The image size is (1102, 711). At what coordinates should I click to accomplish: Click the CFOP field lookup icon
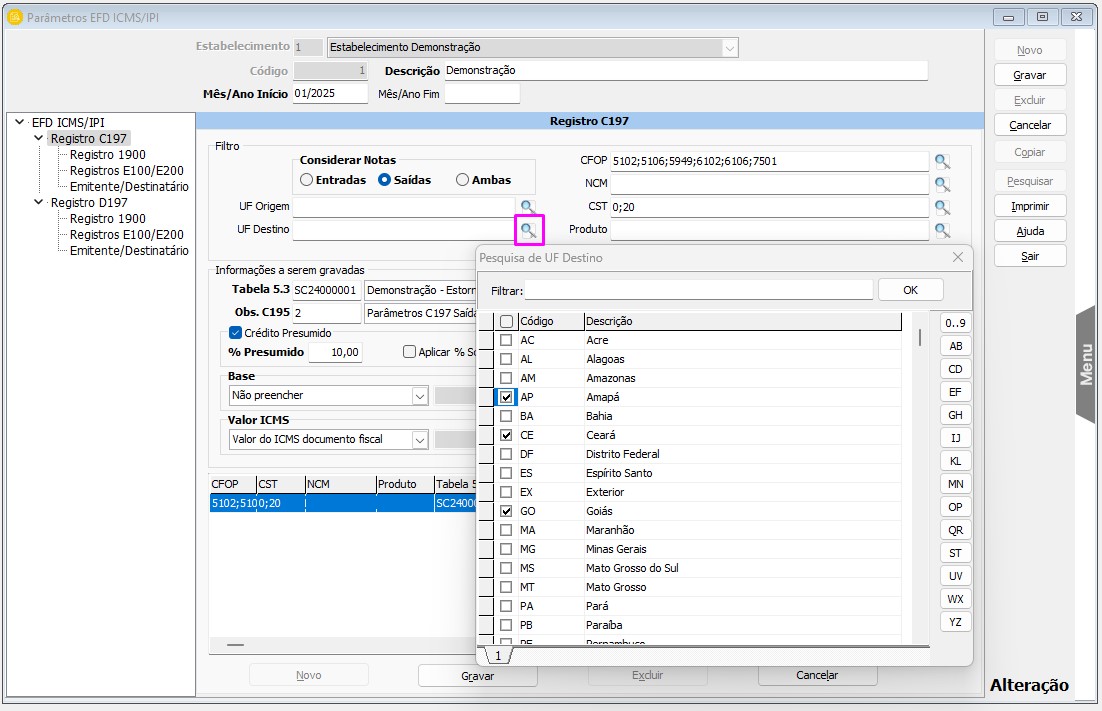942,161
